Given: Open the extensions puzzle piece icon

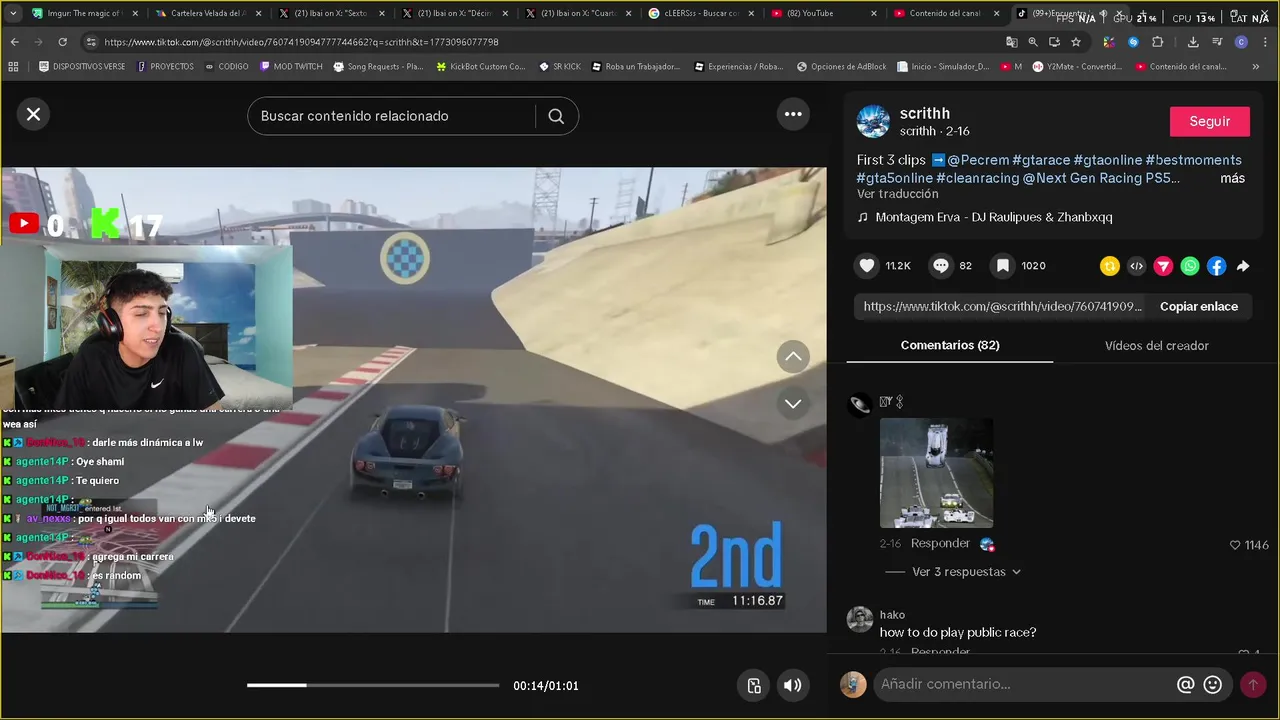Looking at the screenshot, I should point(1157,42).
